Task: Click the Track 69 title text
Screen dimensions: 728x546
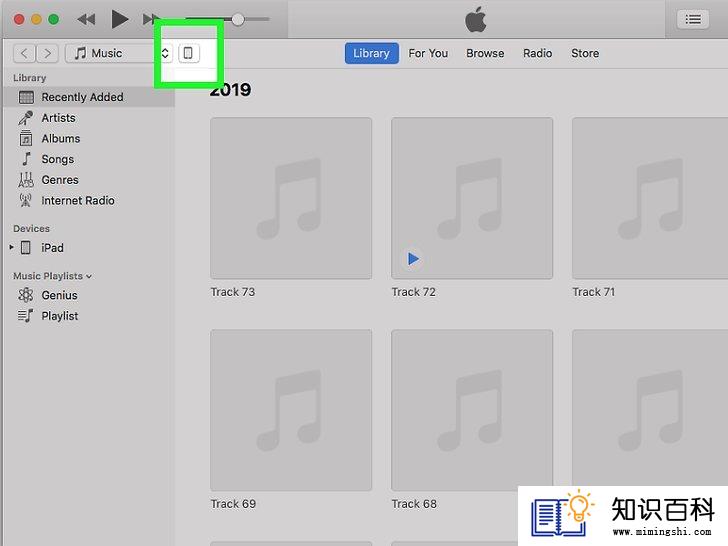Action: 233,504
